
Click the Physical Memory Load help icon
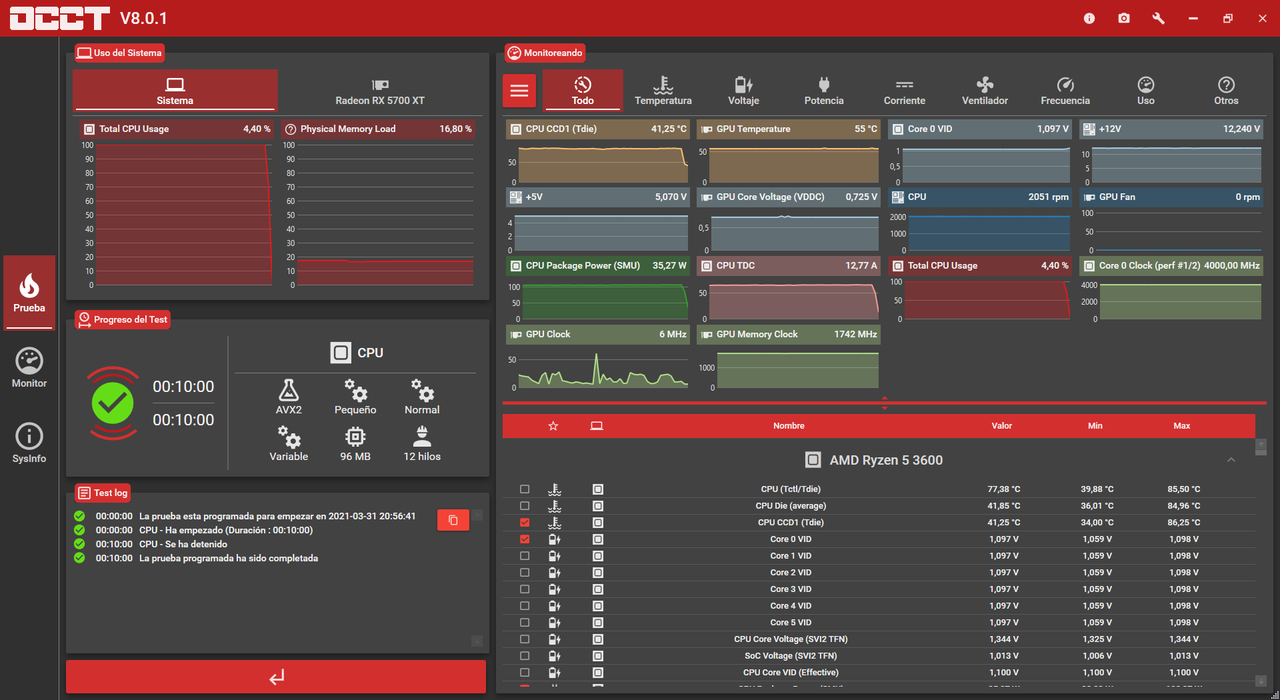(291, 129)
